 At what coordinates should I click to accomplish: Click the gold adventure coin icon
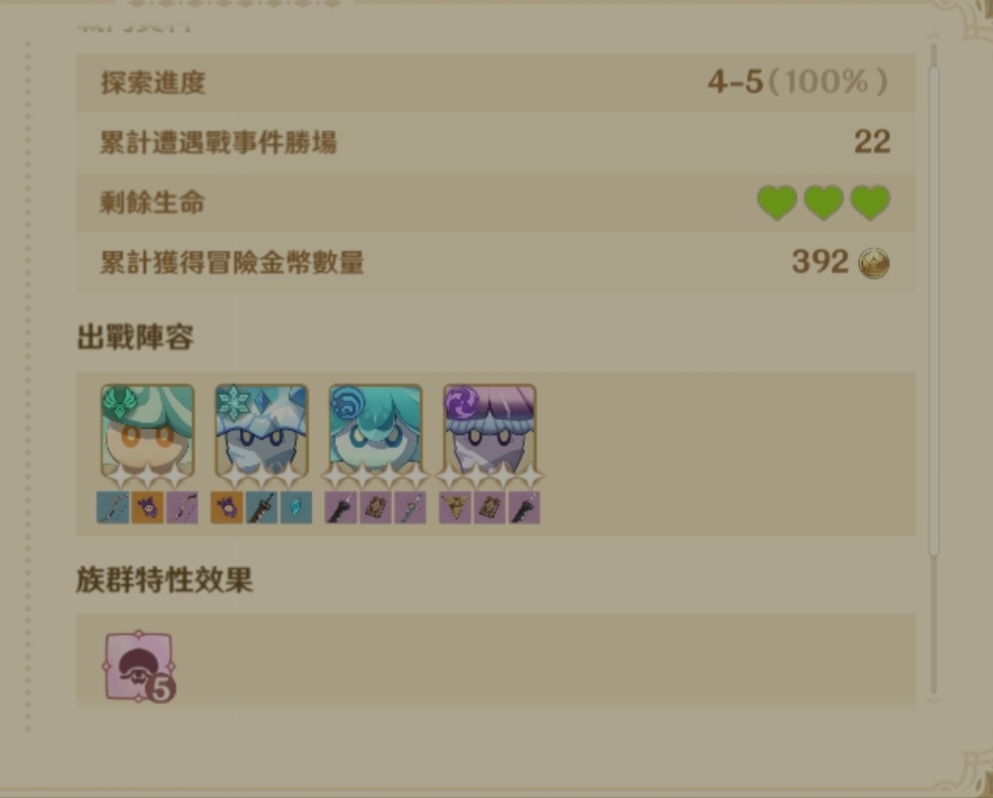pyautogui.click(x=874, y=262)
